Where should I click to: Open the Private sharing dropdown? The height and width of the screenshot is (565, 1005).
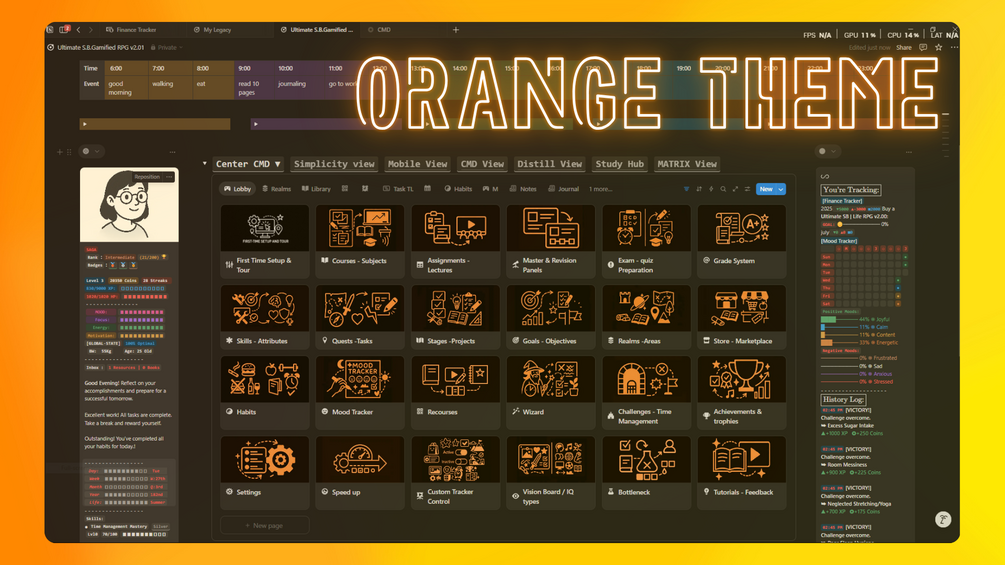167,47
